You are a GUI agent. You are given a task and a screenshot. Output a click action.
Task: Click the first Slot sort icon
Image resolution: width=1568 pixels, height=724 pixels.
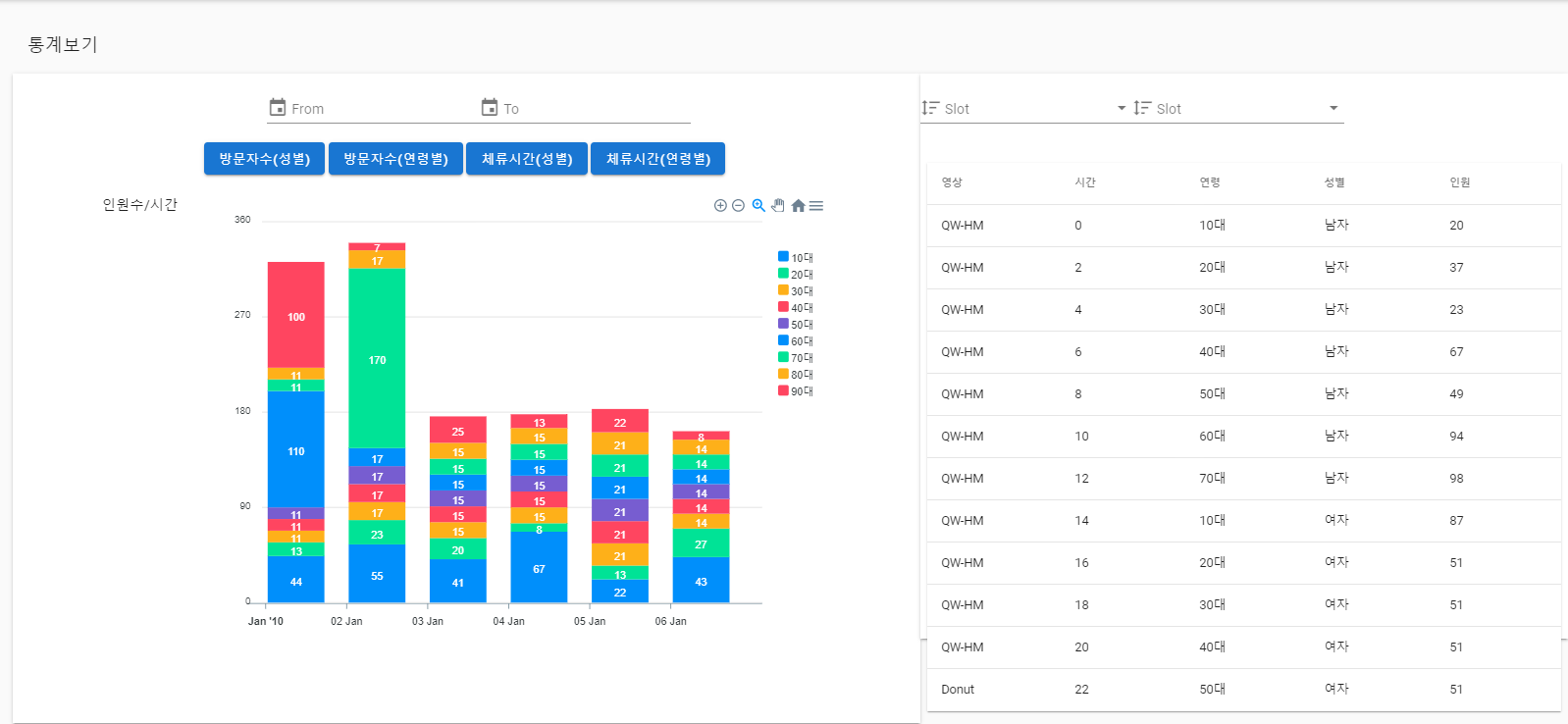[930, 108]
